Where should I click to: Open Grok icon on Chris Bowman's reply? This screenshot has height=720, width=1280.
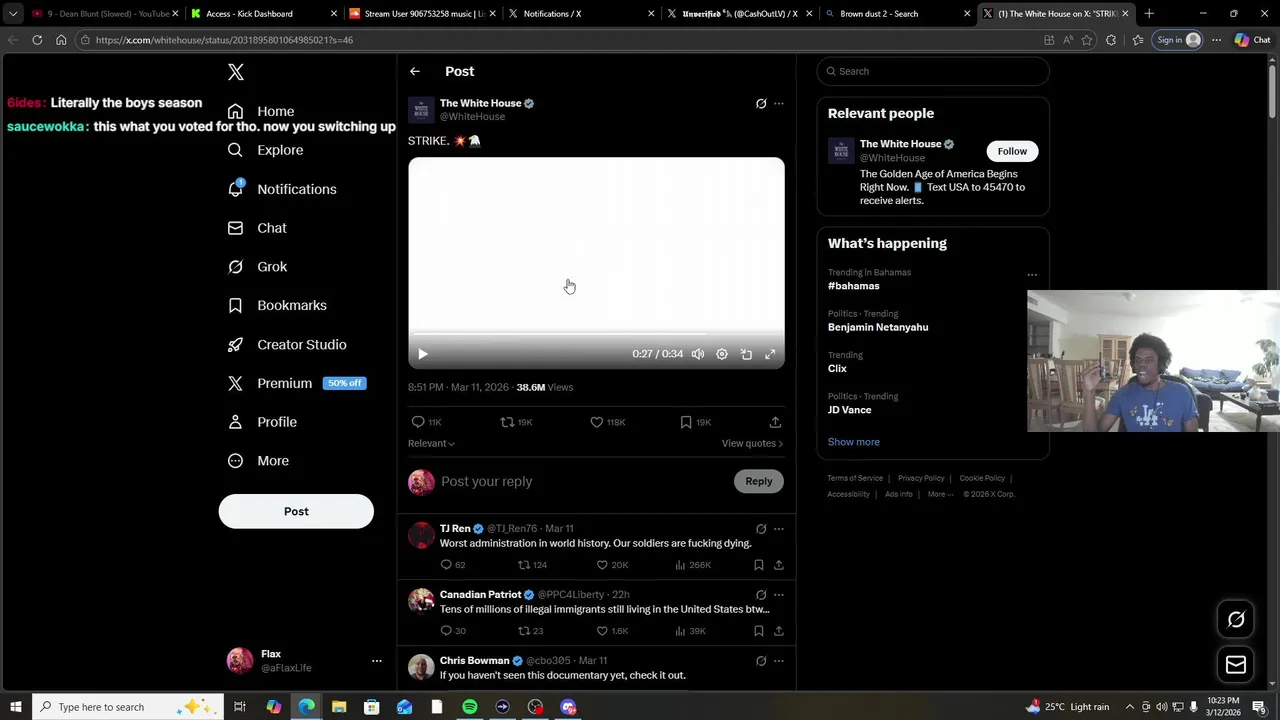coord(761,661)
